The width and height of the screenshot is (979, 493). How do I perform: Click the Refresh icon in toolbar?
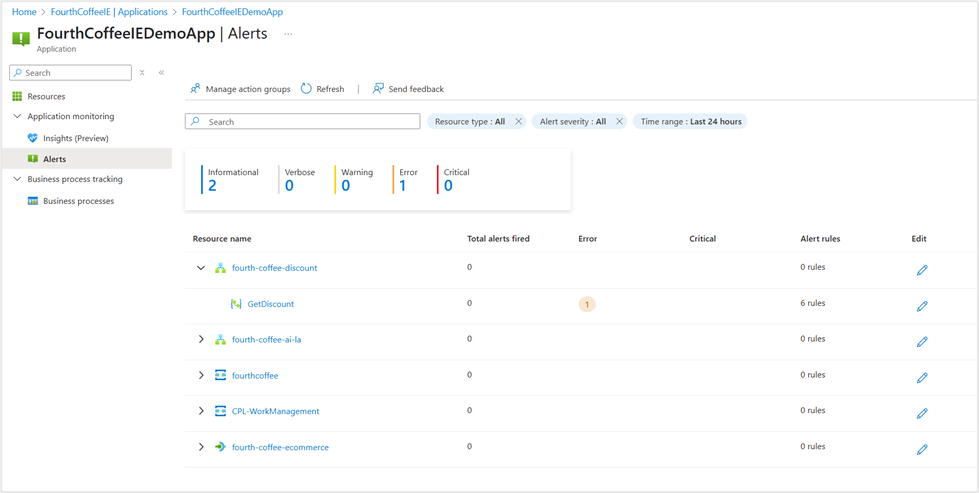[x=307, y=89]
